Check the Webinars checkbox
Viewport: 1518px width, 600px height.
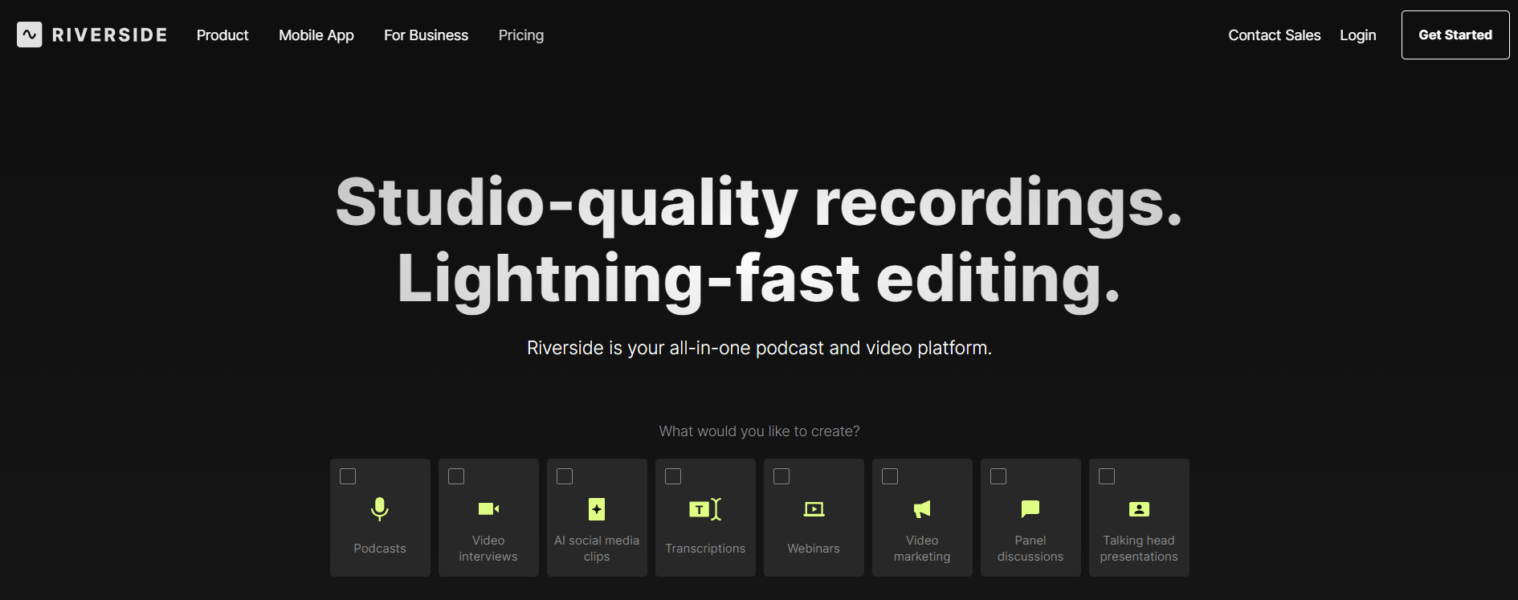click(x=781, y=476)
